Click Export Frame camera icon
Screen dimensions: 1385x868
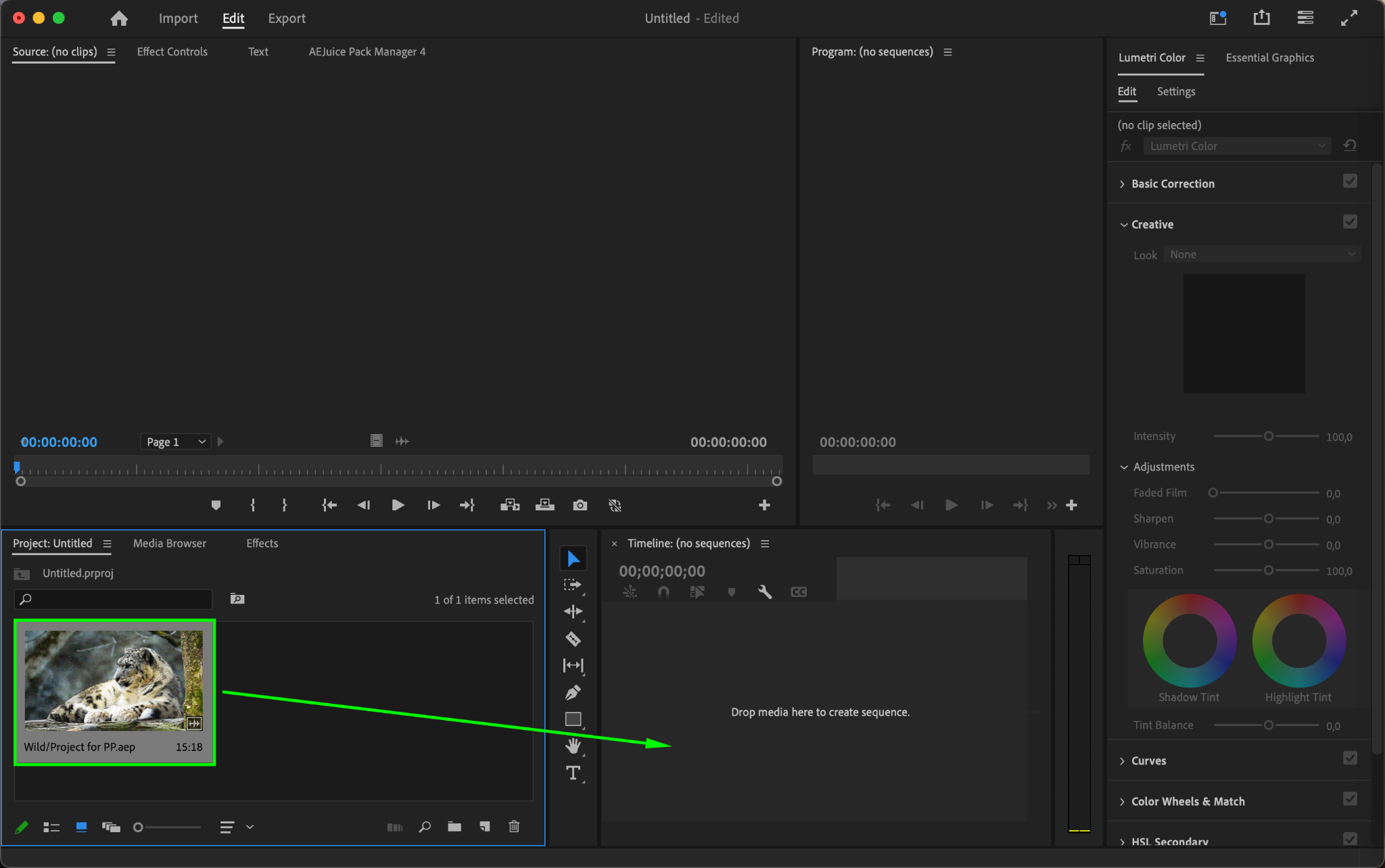(580, 505)
